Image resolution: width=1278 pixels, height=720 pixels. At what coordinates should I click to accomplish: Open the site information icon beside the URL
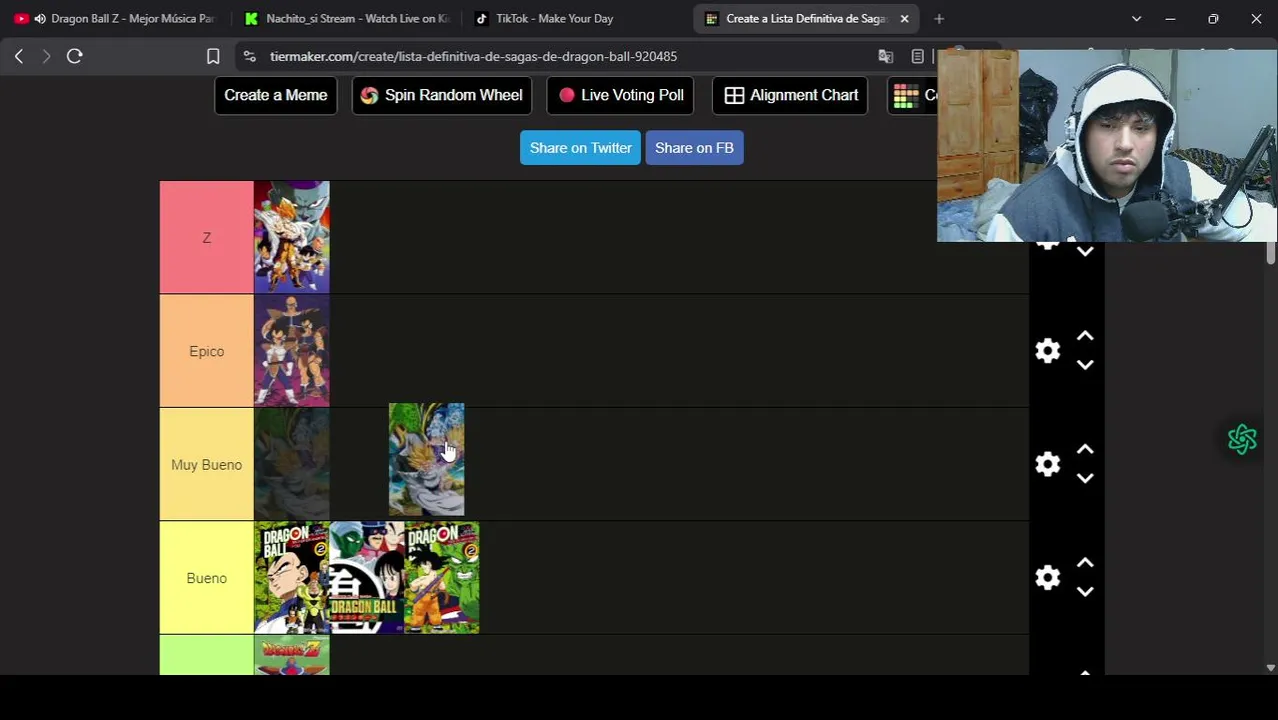tap(250, 57)
